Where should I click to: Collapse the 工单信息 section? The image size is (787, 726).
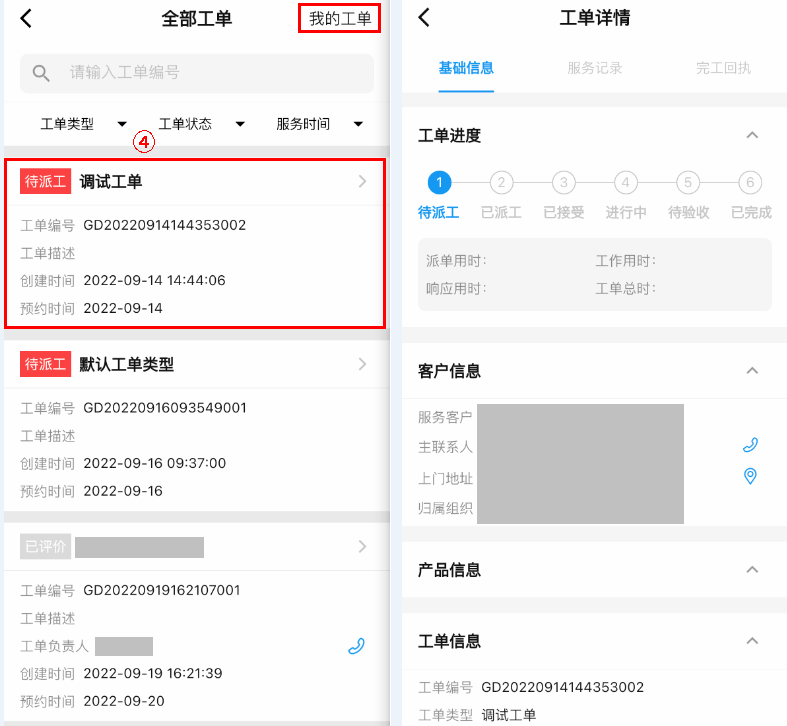pyautogui.click(x=752, y=641)
